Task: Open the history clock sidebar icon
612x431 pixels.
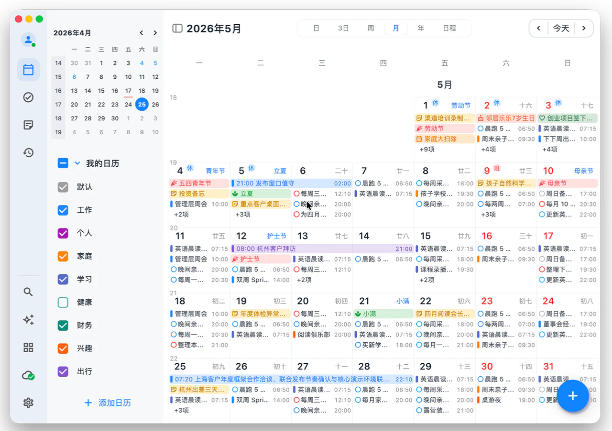Action: tap(28, 153)
